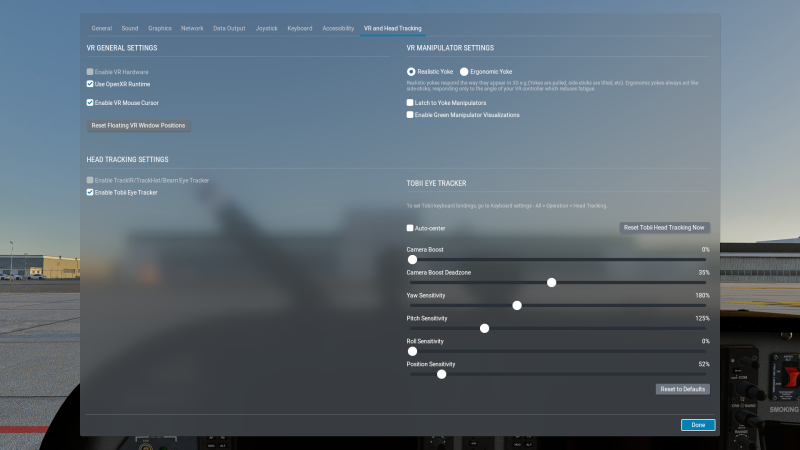This screenshot has height=450, width=800.
Task: Tick the Auto-center checkbox
Action: [x=410, y=228]
